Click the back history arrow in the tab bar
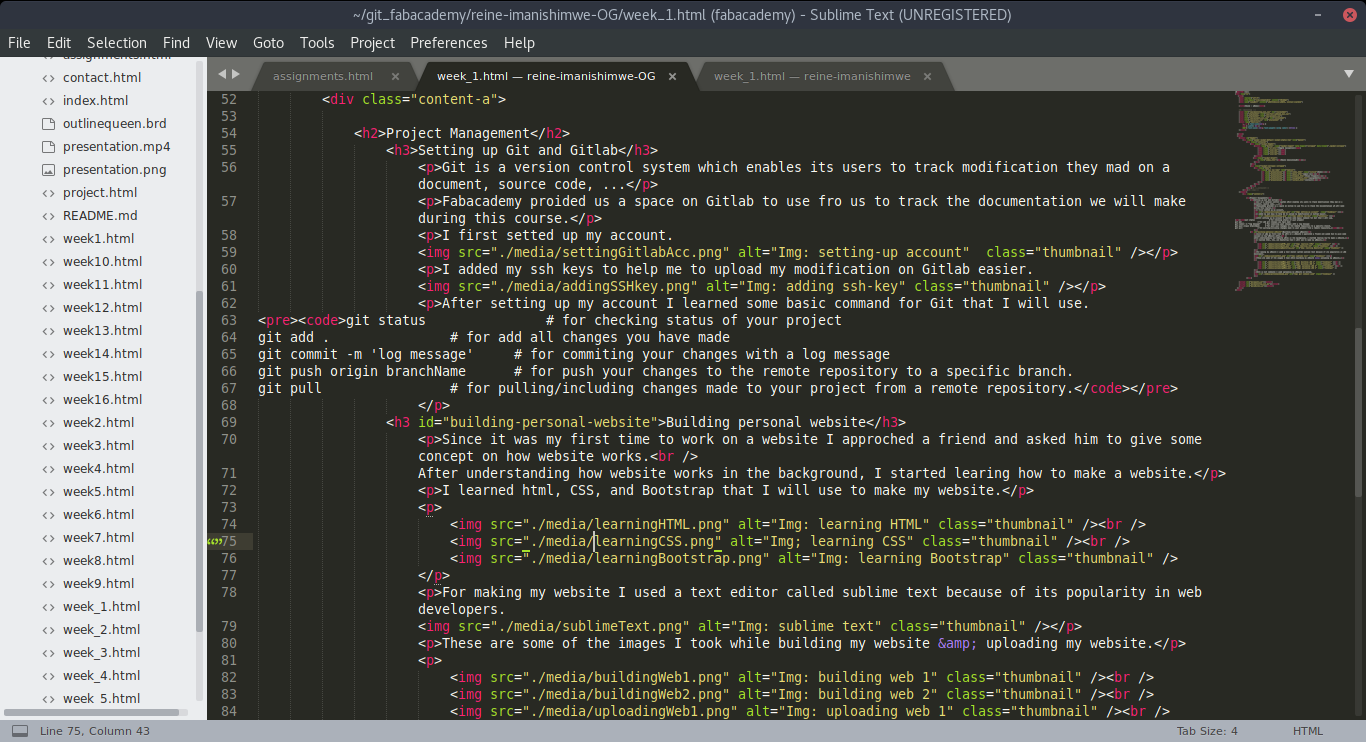This screenshot has height=742, width=1366. point(222,73)
